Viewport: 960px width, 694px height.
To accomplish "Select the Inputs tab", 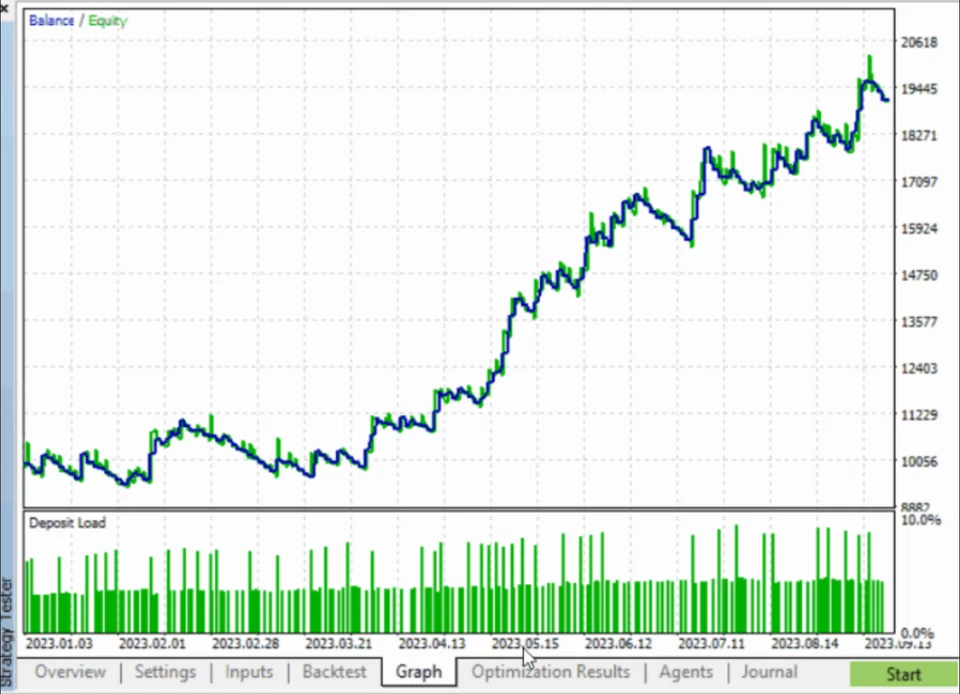I will 248,672.
